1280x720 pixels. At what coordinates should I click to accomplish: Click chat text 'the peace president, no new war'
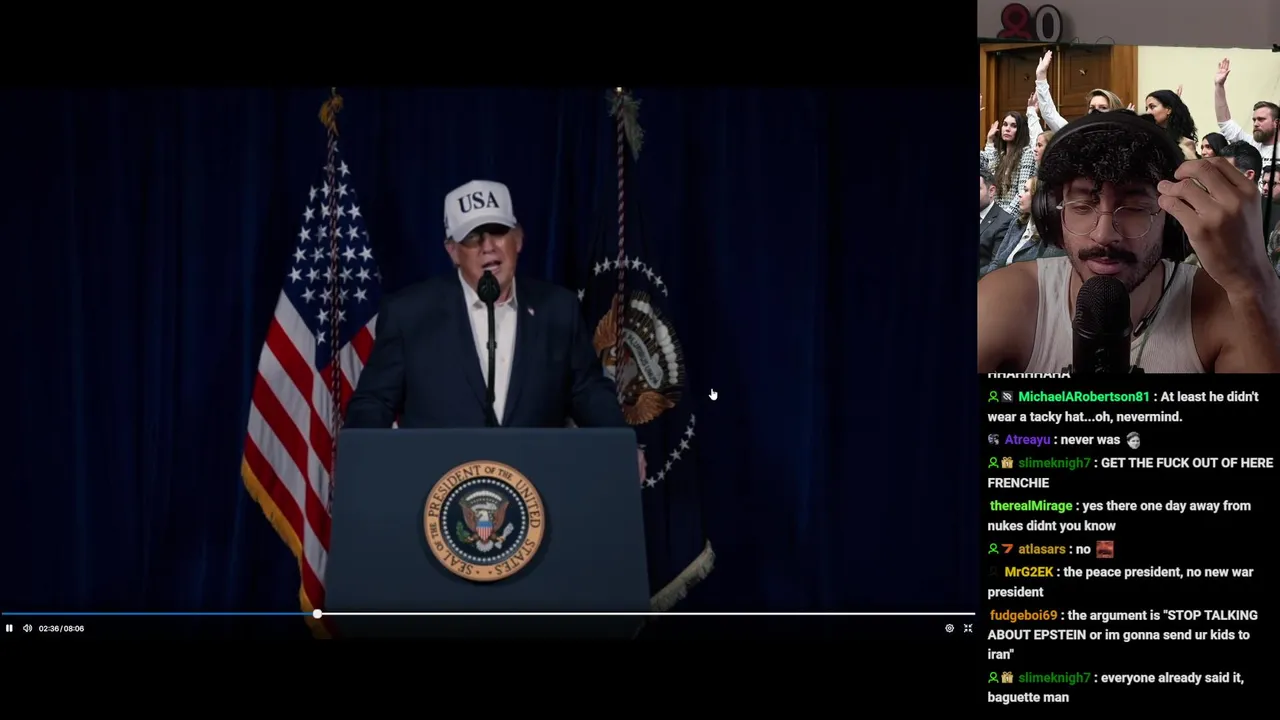[1159, 572]
